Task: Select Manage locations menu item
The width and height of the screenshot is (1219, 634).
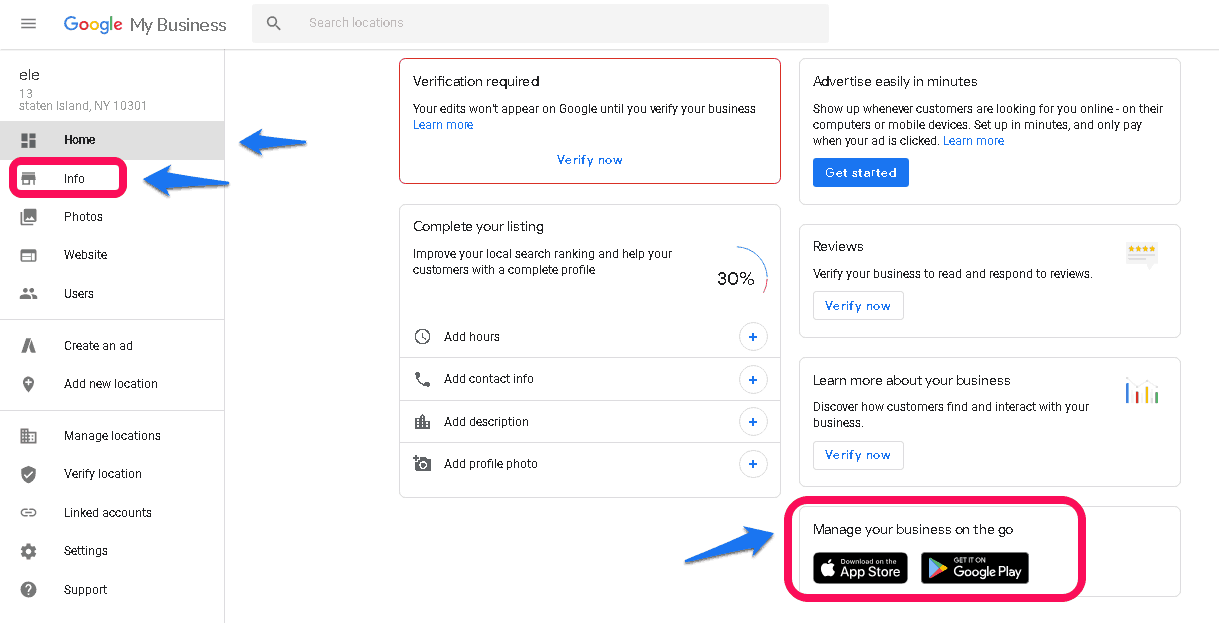Action: tap(112, 436)
